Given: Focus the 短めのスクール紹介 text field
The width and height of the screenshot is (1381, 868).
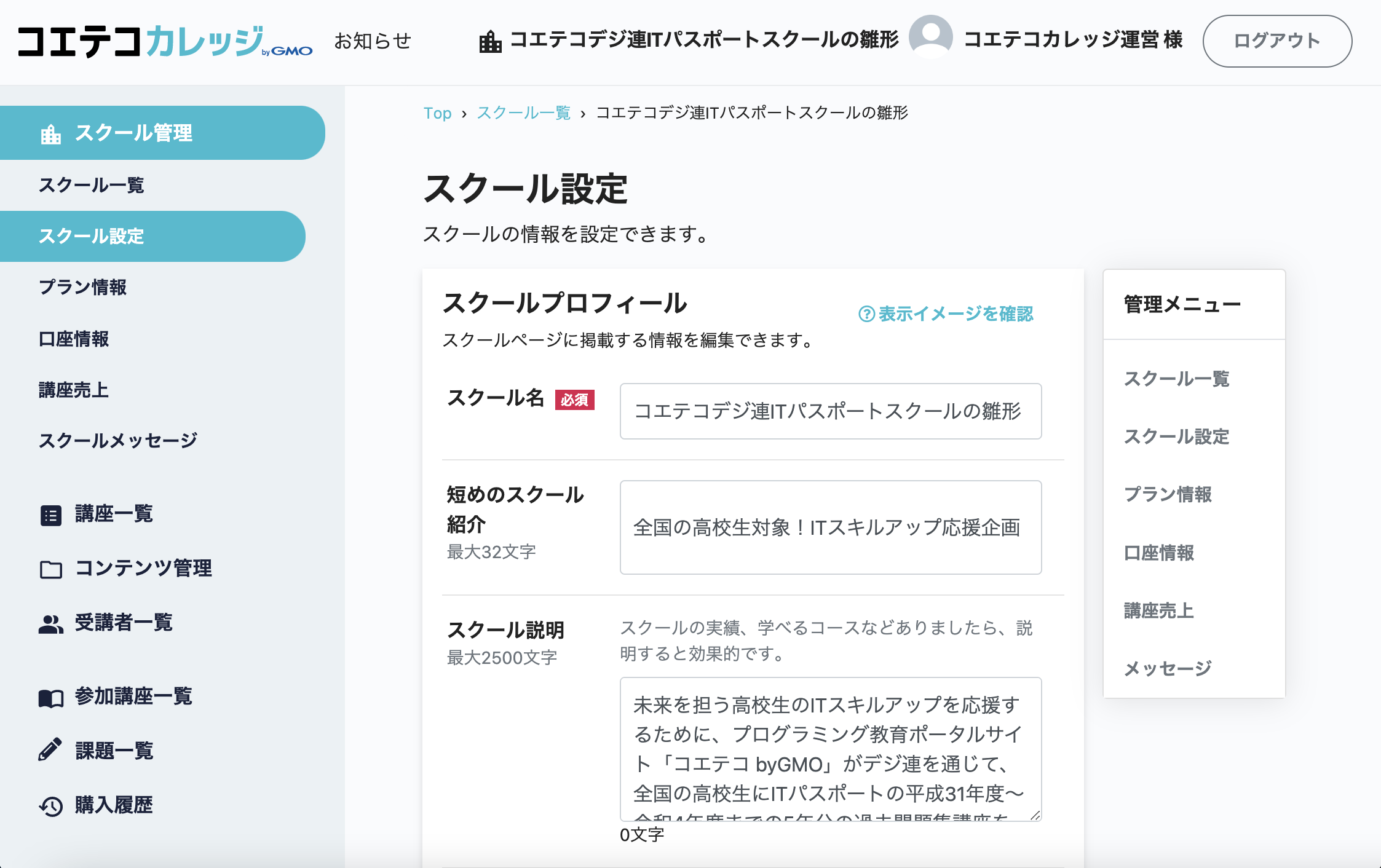Looking at the screenshot, I should pos(831,527).
